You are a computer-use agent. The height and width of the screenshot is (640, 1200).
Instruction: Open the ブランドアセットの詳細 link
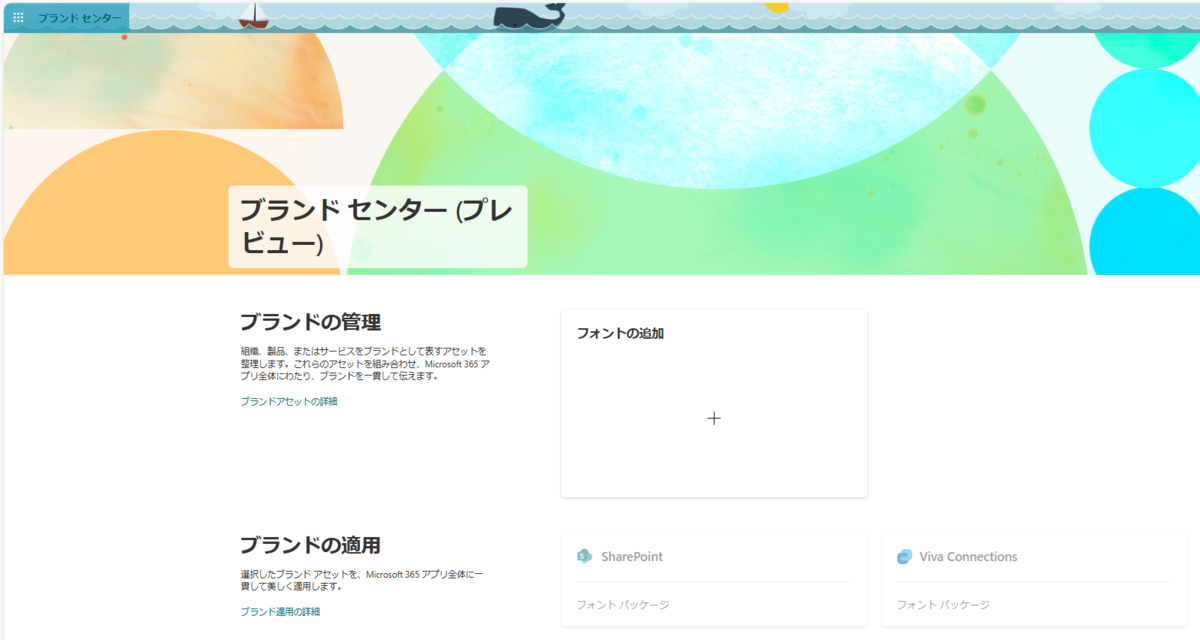pos(289,401)
